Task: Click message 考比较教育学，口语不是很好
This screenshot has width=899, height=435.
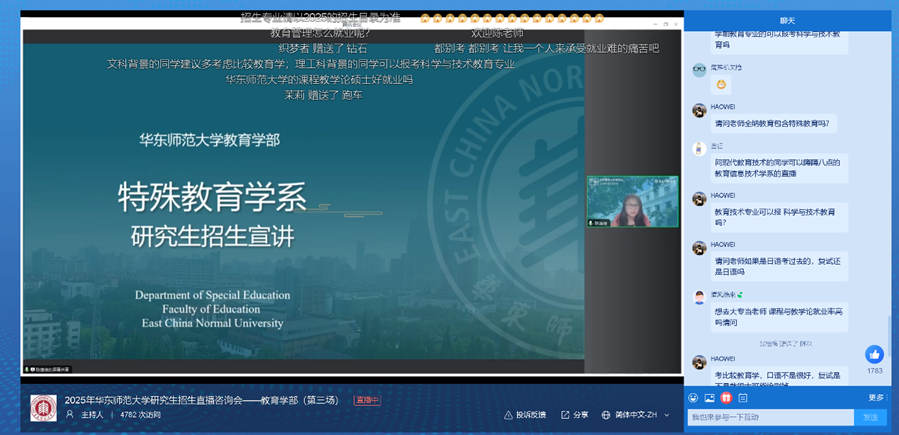Action: point(779,375)
